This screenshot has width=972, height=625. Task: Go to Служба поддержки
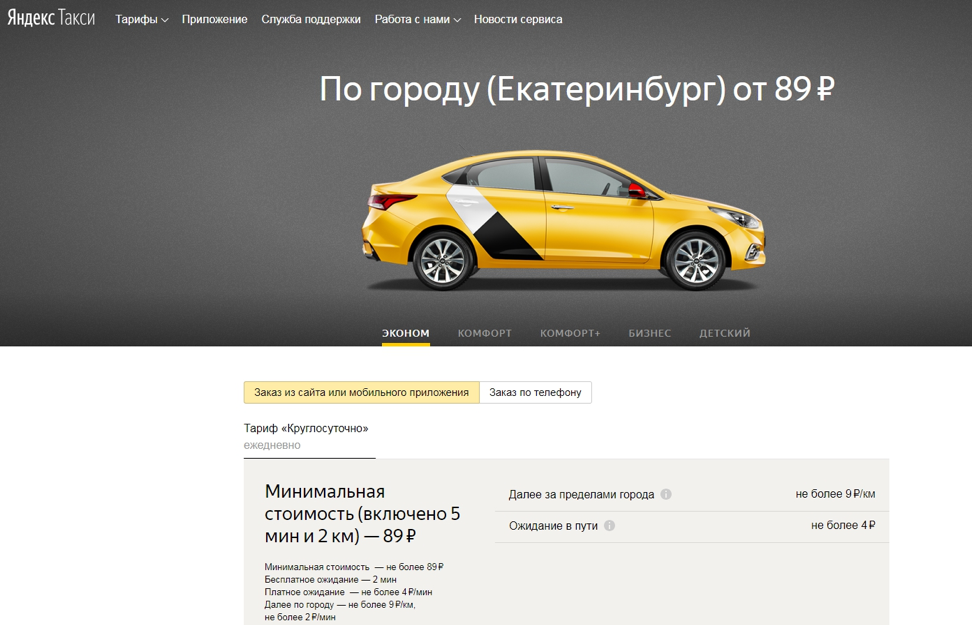click(311, 19)
